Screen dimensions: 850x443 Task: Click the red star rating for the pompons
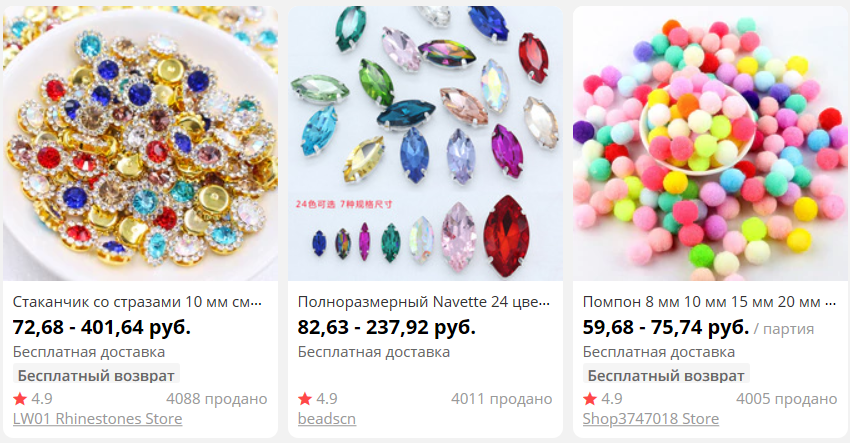(590, 399)
